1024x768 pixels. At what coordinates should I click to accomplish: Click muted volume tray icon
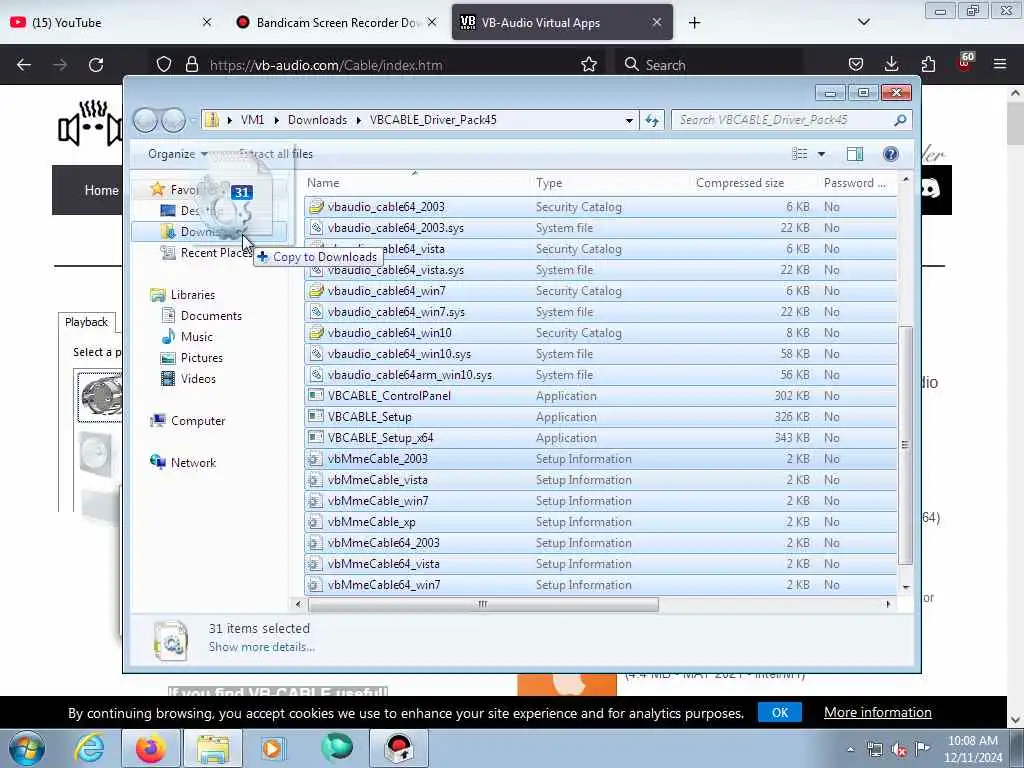(x=898, y=750)
